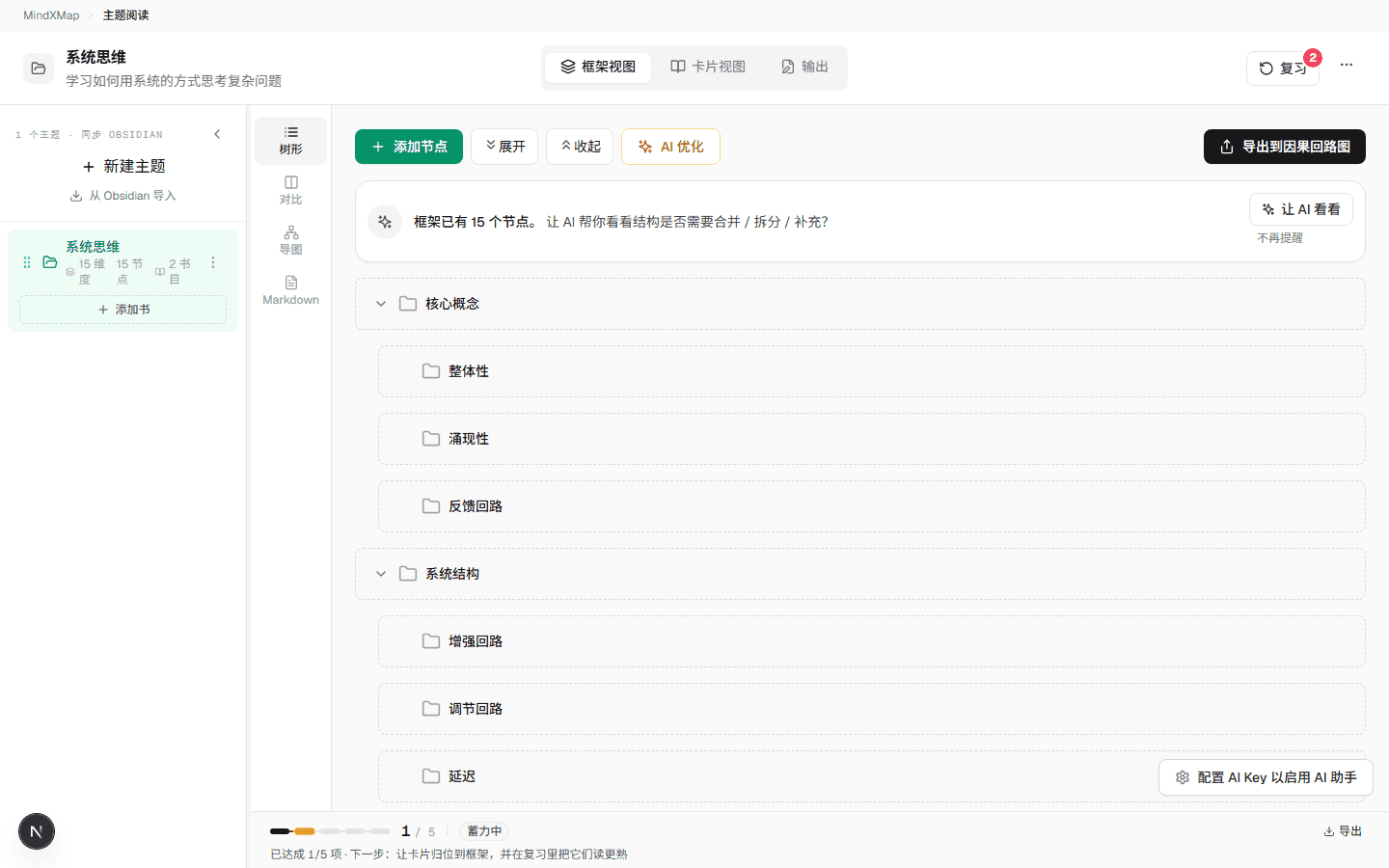
Task: Switch to 卡片视图 tab
Action: (x=708, y=67)
